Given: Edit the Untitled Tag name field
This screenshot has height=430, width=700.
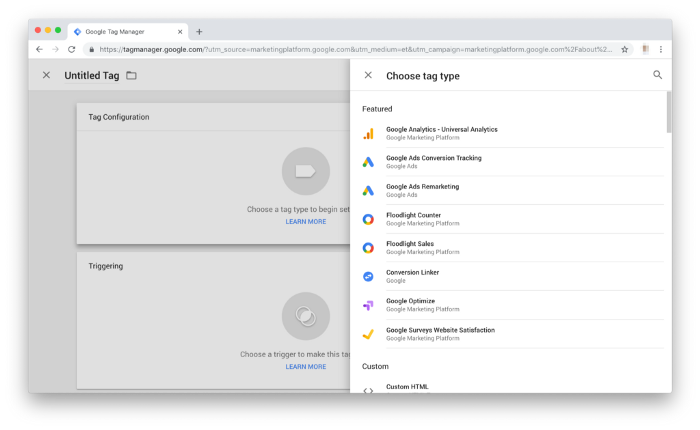Looking at the screenshot, I should 92,75.
